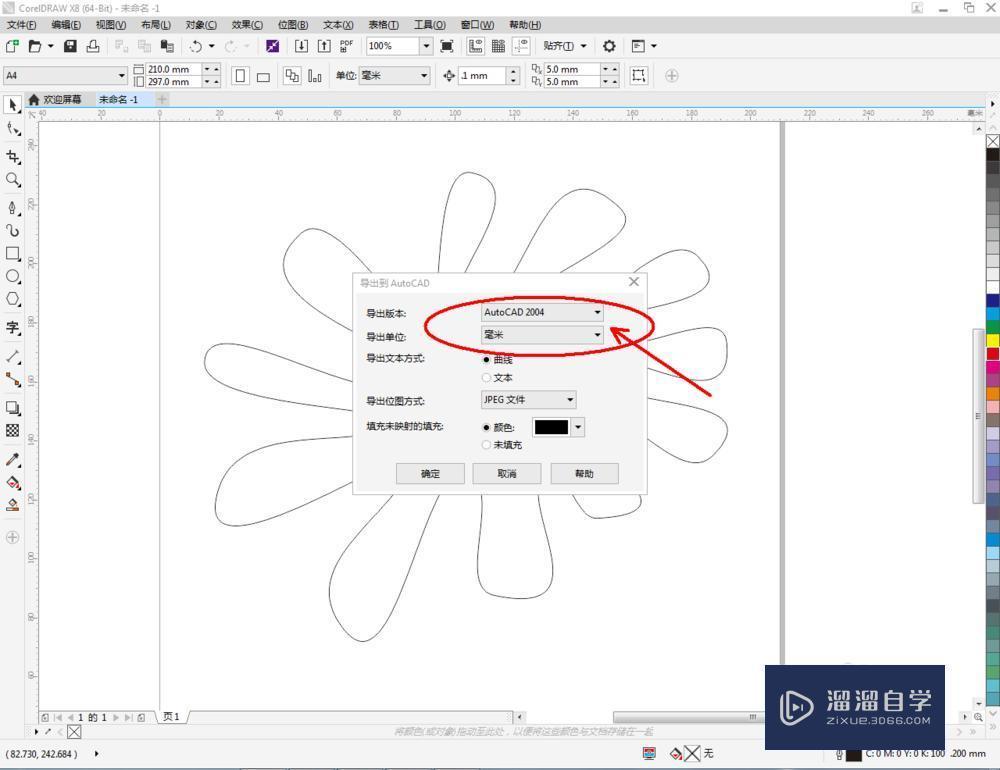
Task: Click the black fill color swatch
Action: coord(551,427)
